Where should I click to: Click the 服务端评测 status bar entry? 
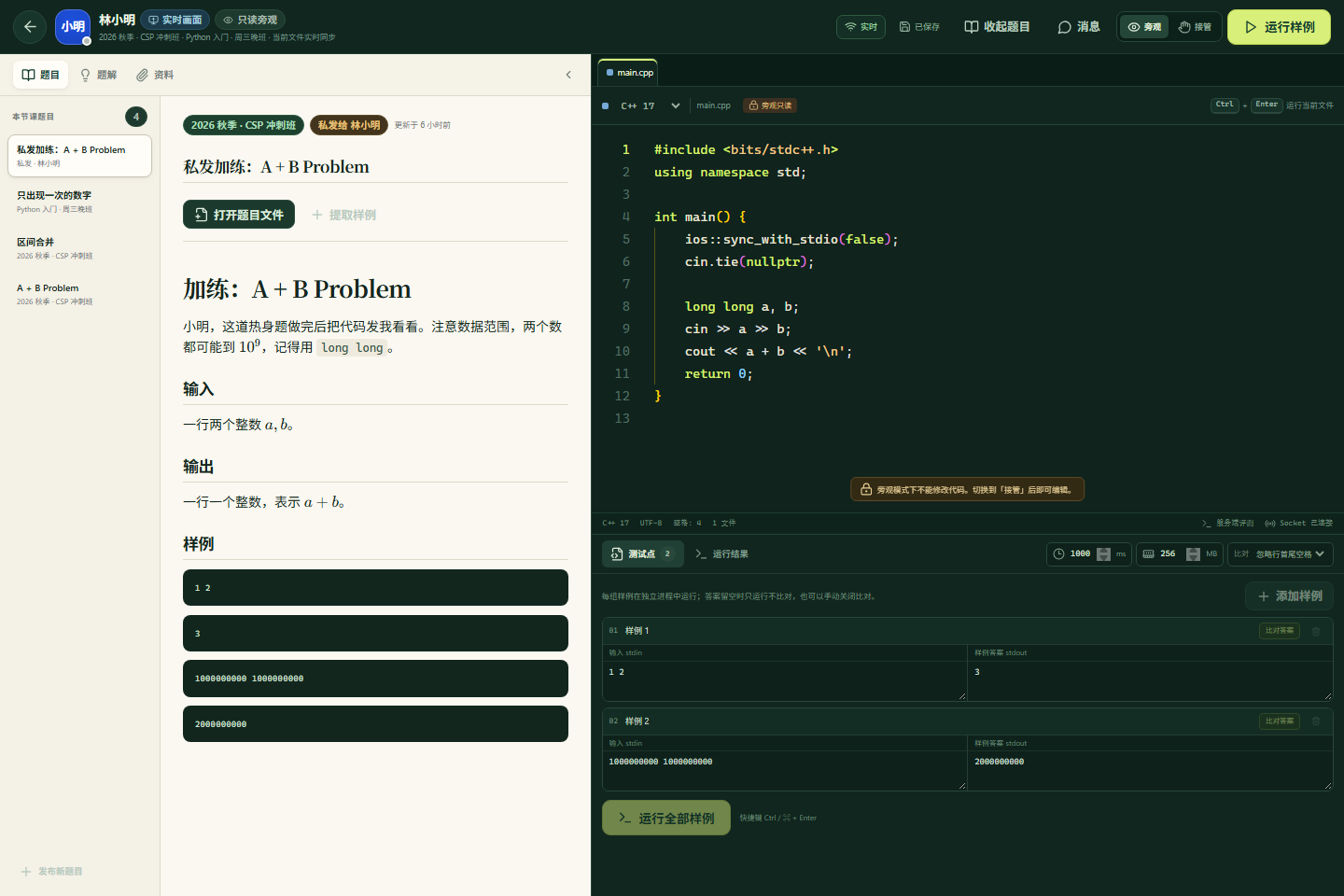tap(1227, 523)
